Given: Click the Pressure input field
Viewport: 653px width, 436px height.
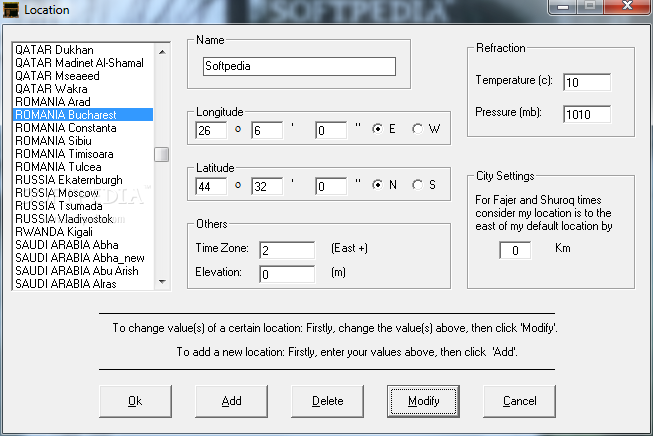Looking at the screenshot, I should (x=587, y=114).
